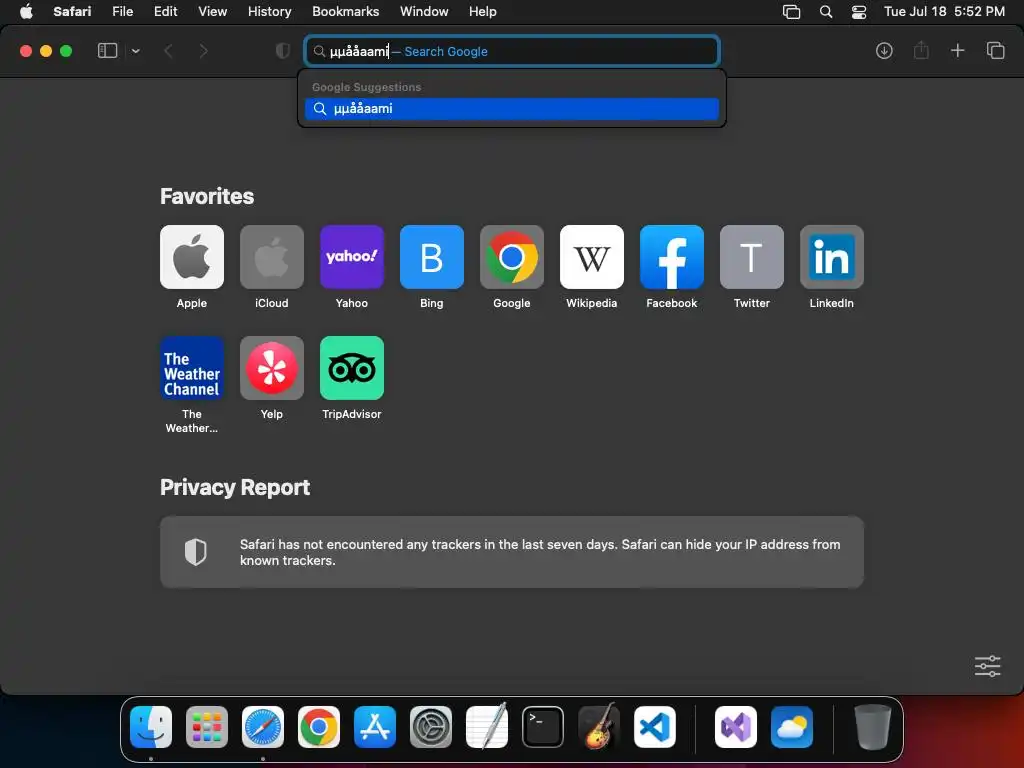Go forward with the forward arrow
The image size is (1024, 768).
click(203, 51)
